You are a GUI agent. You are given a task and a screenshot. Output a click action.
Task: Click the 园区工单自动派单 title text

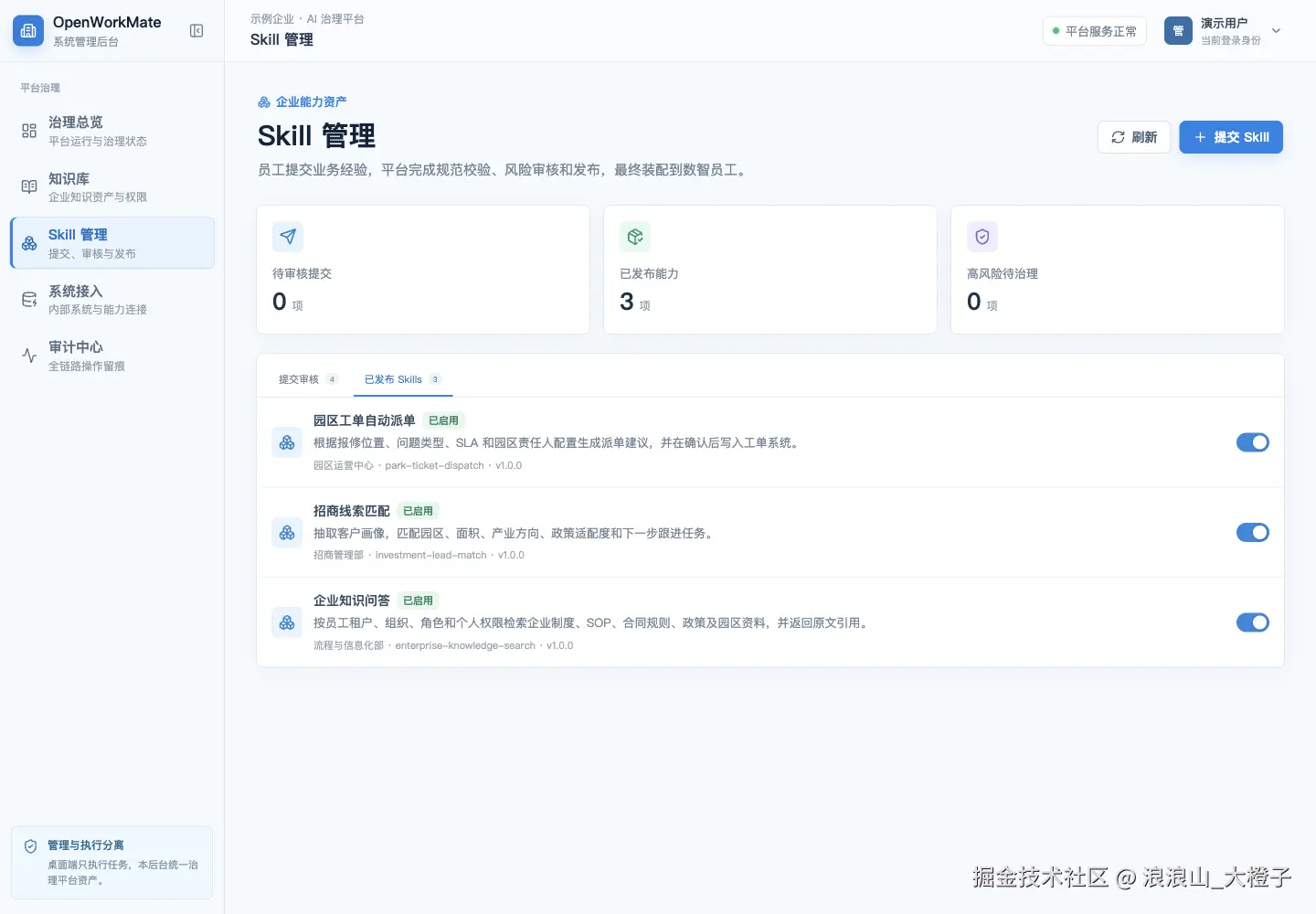click(x=365, y=420)
